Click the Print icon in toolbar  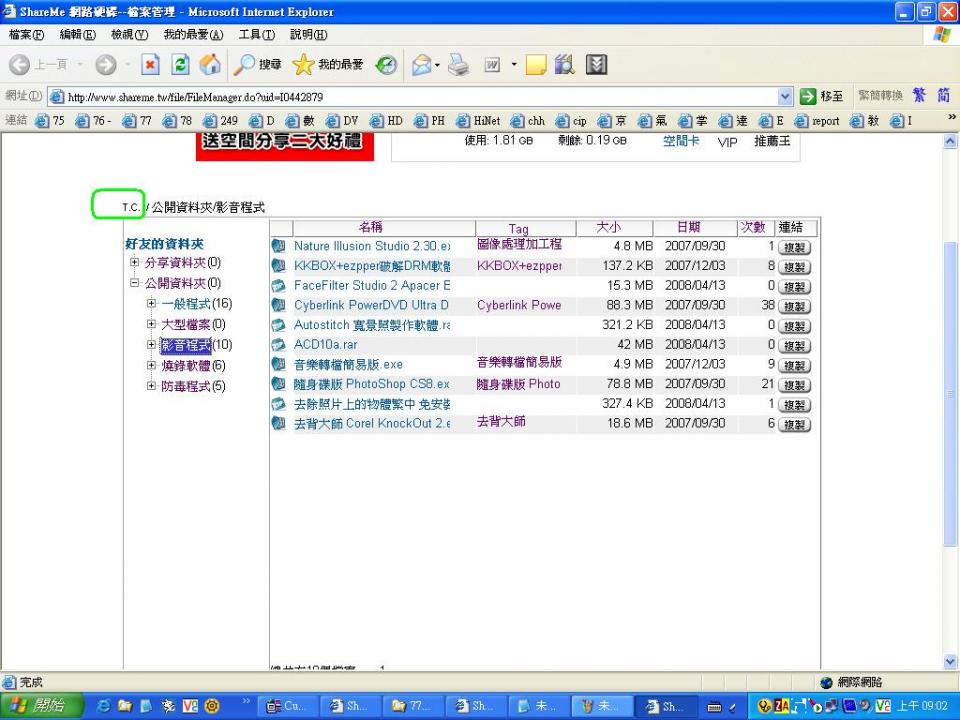tap(459, 64)
